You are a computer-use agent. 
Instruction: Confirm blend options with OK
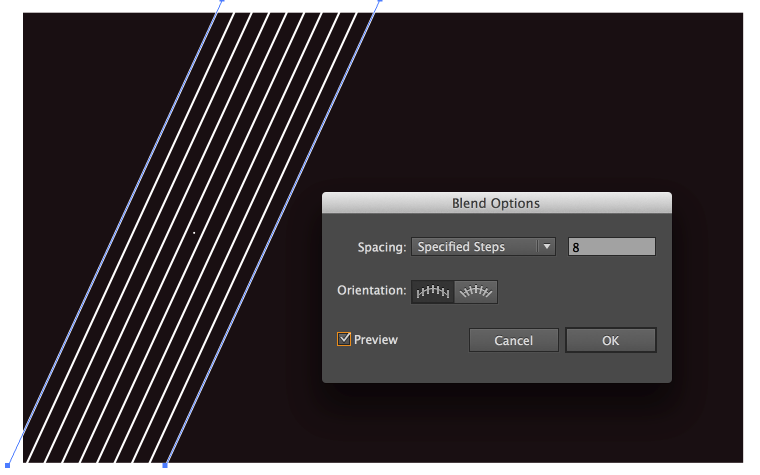(x=611, y=340)
